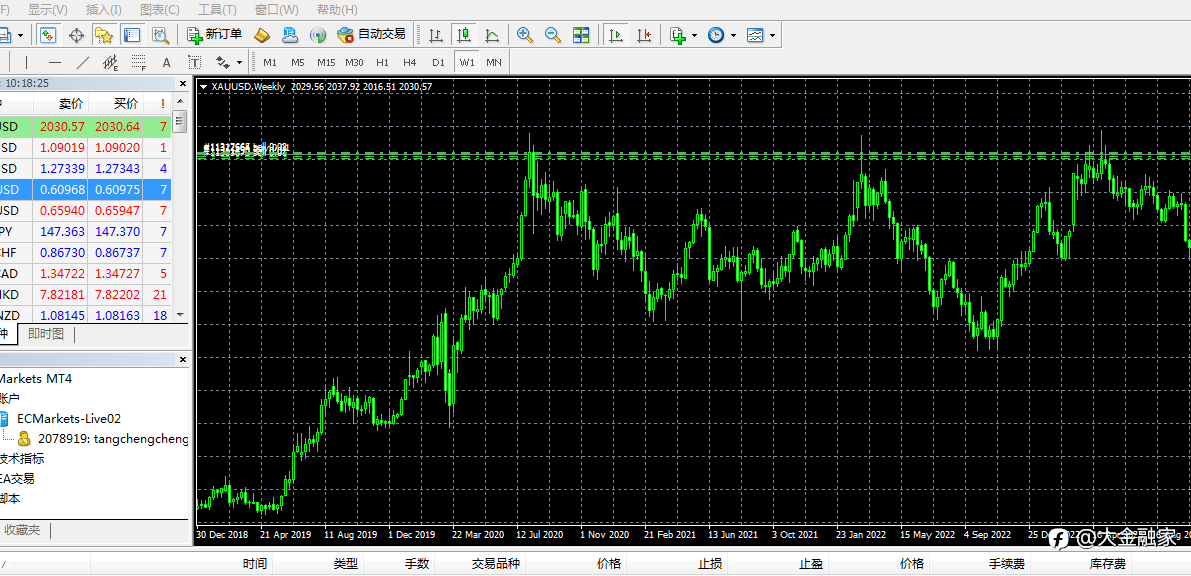Select the vertical line drawing tool
The image size is (1191, 576).
pos(27,62)
